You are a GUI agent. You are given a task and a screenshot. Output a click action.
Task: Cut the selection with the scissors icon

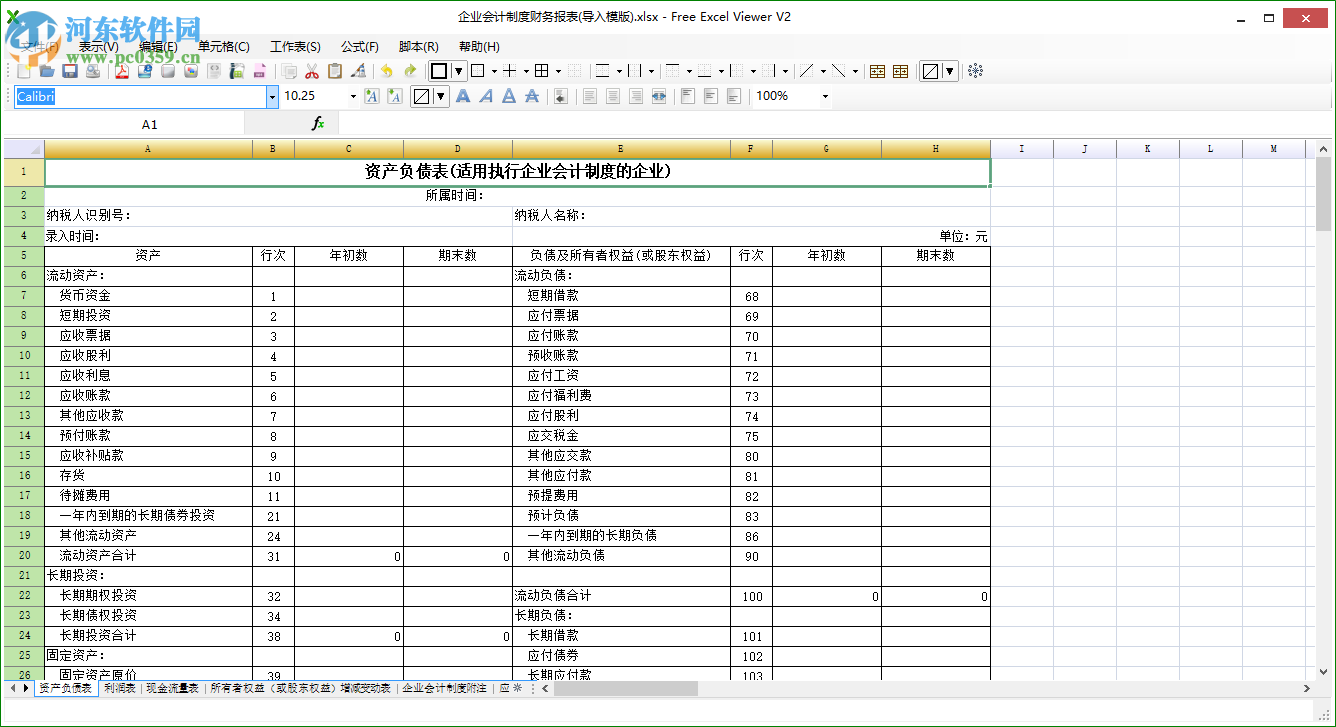coord(310,70)
